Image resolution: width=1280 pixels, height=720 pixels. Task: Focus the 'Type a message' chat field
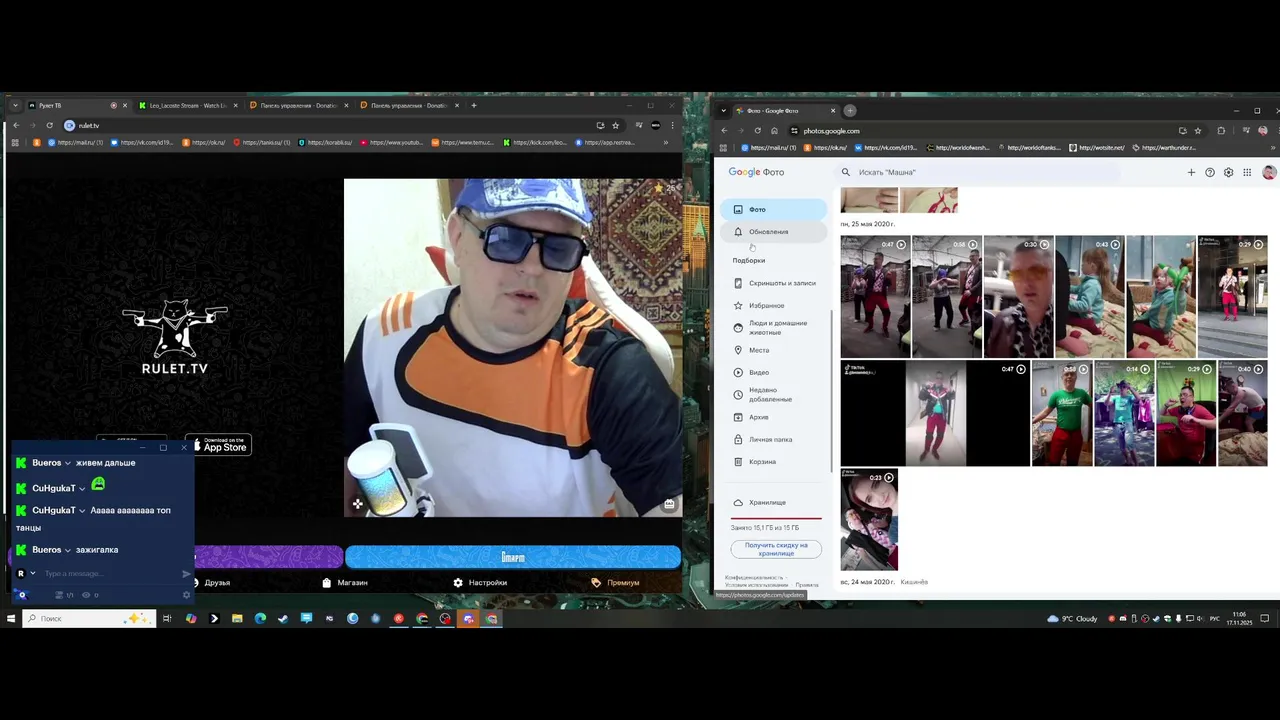(x=108, y=574)
